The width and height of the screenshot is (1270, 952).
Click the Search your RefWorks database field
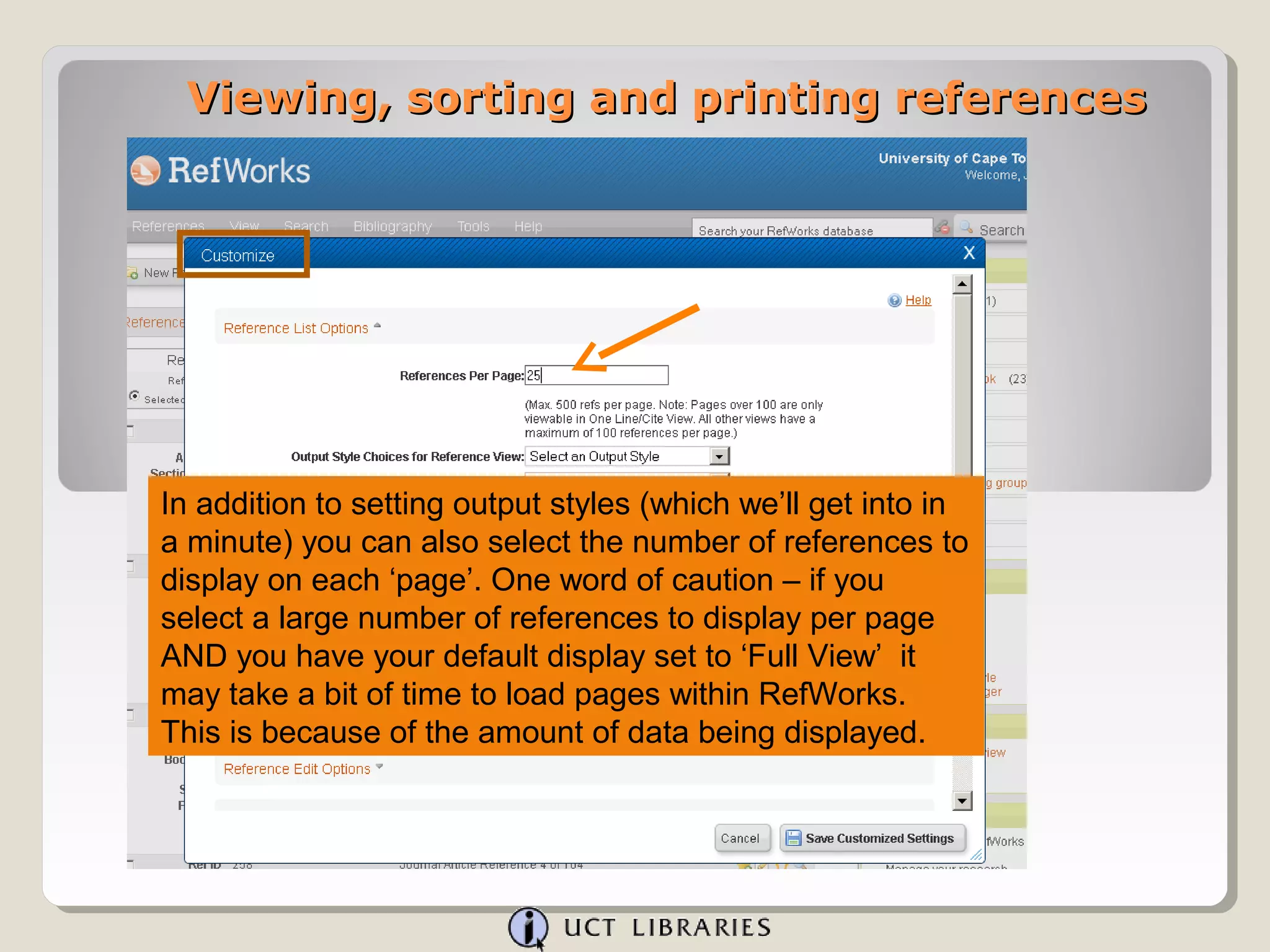point(812,229)
